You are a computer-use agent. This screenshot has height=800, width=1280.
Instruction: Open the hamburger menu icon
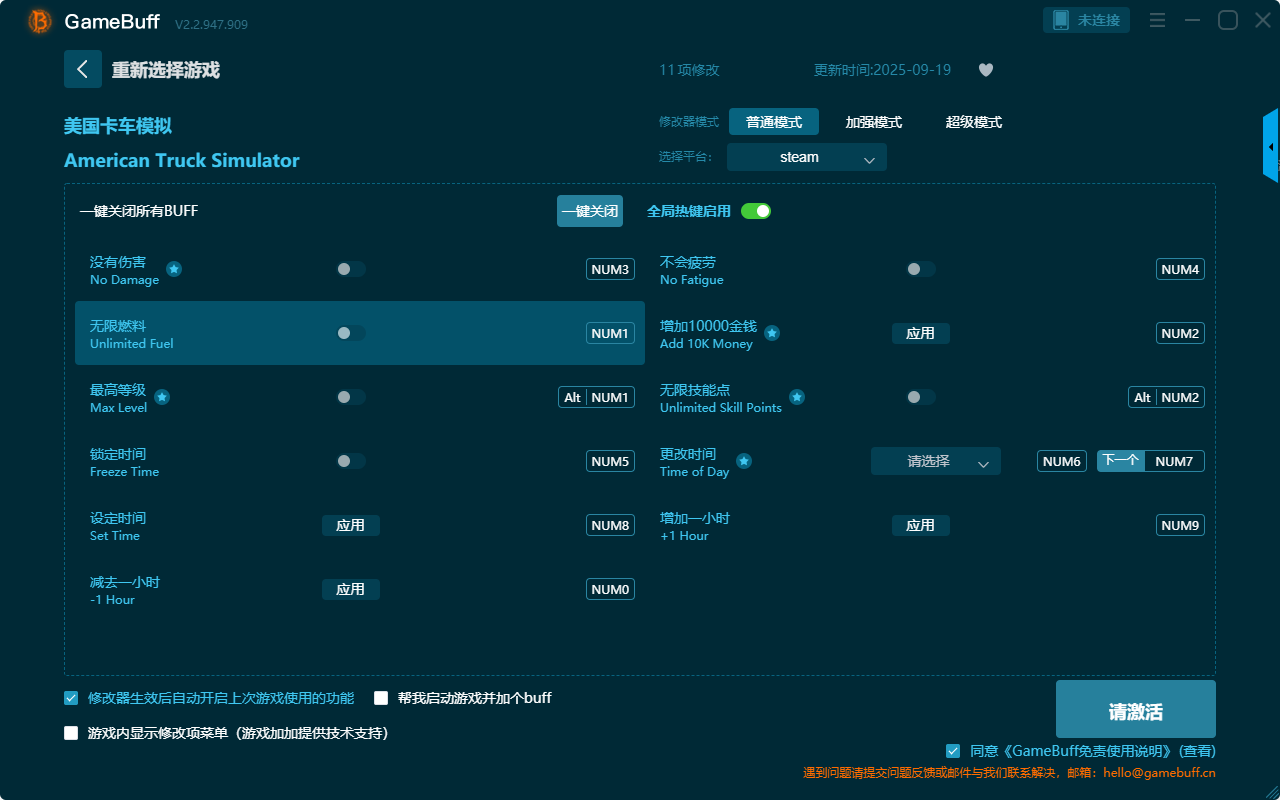pyautogui.click(x=1157, y=20)
